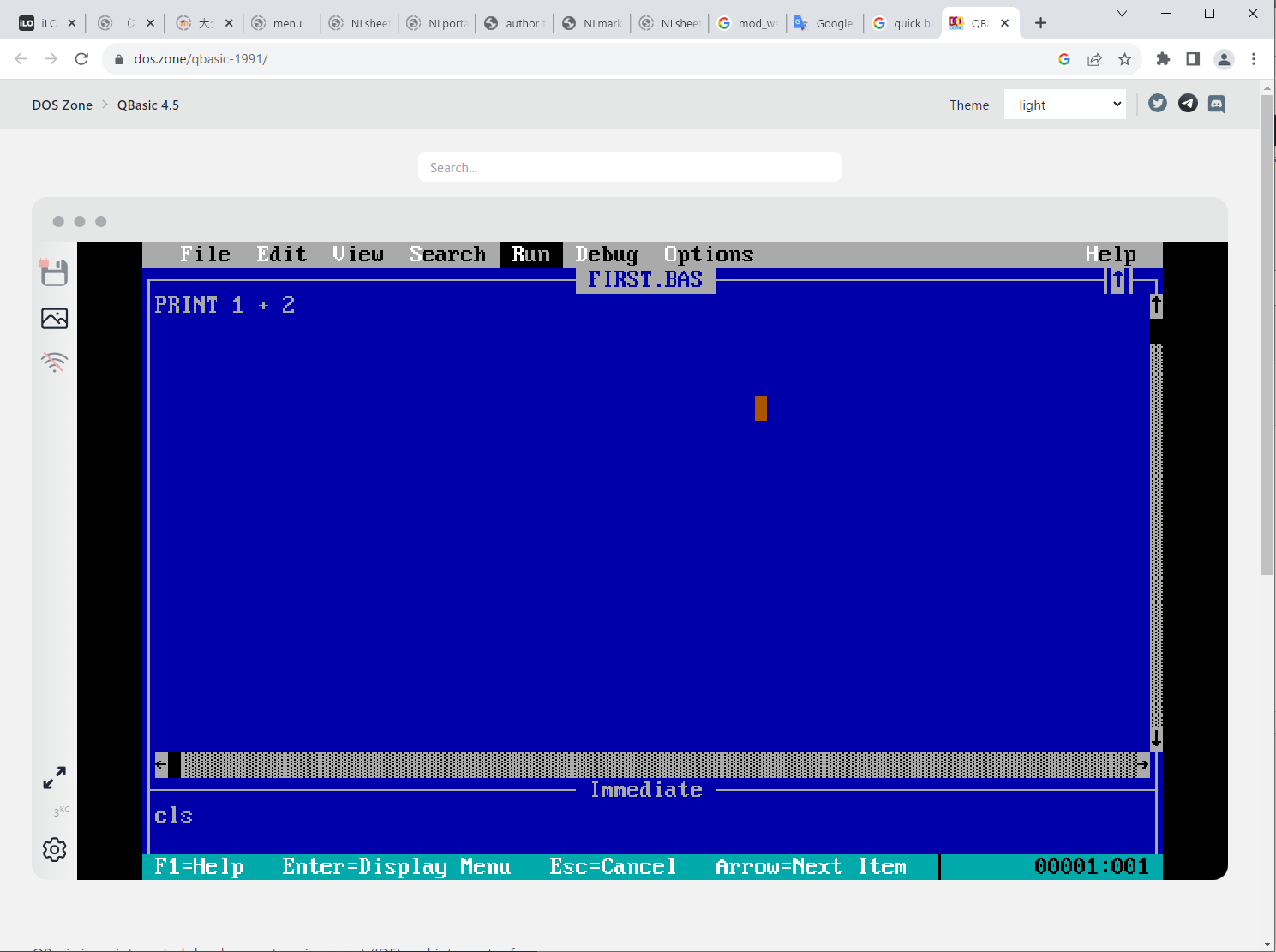This screenshot has height=952, width=1276.
Task: Open a new browser tab
Action: (1040, 23)
